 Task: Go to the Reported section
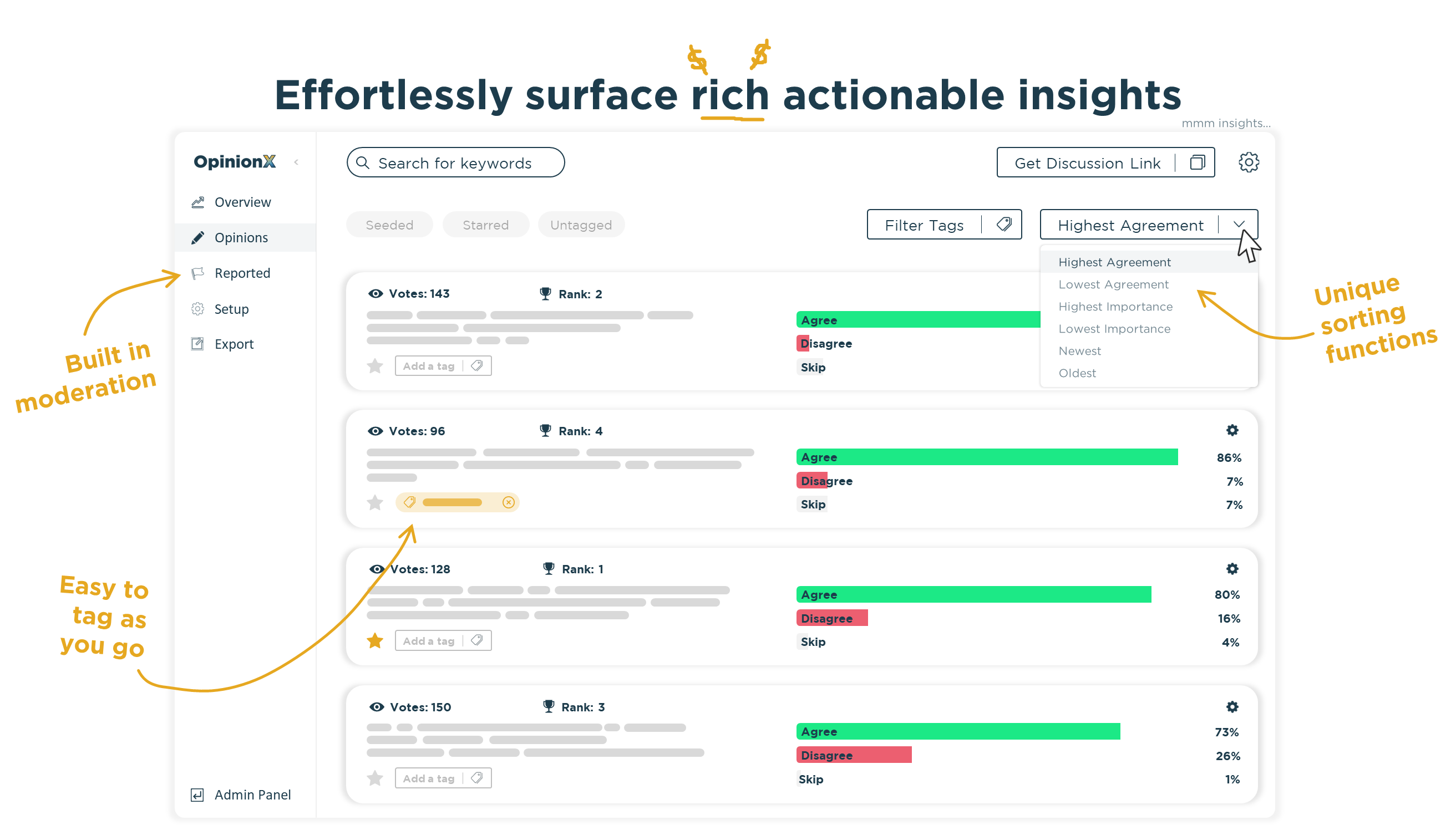pyautogui.click(x=242, y=273)
